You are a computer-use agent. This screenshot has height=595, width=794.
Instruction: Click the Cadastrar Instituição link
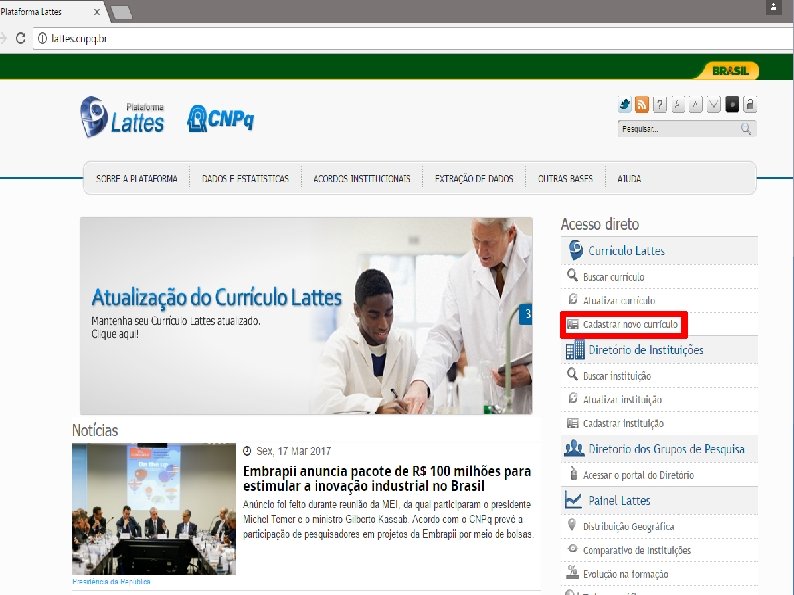pos(623,423)
